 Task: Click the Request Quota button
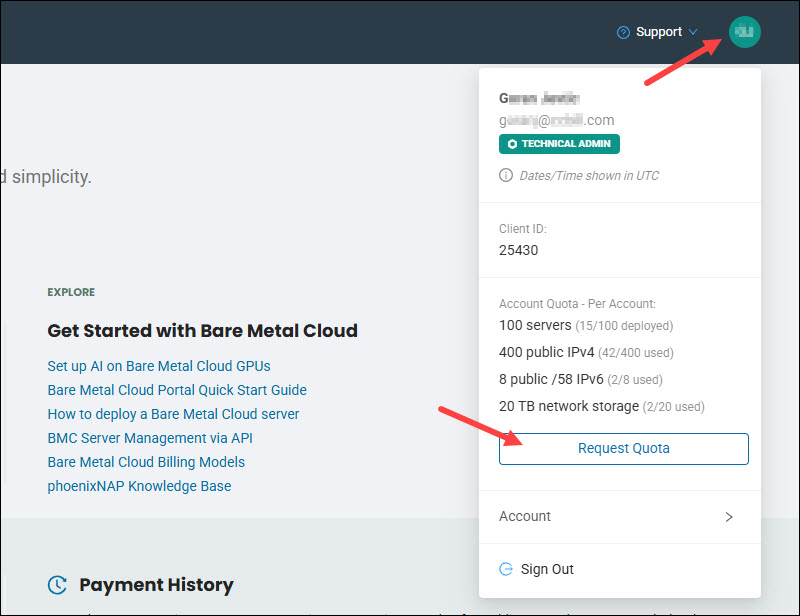(623, 449)
